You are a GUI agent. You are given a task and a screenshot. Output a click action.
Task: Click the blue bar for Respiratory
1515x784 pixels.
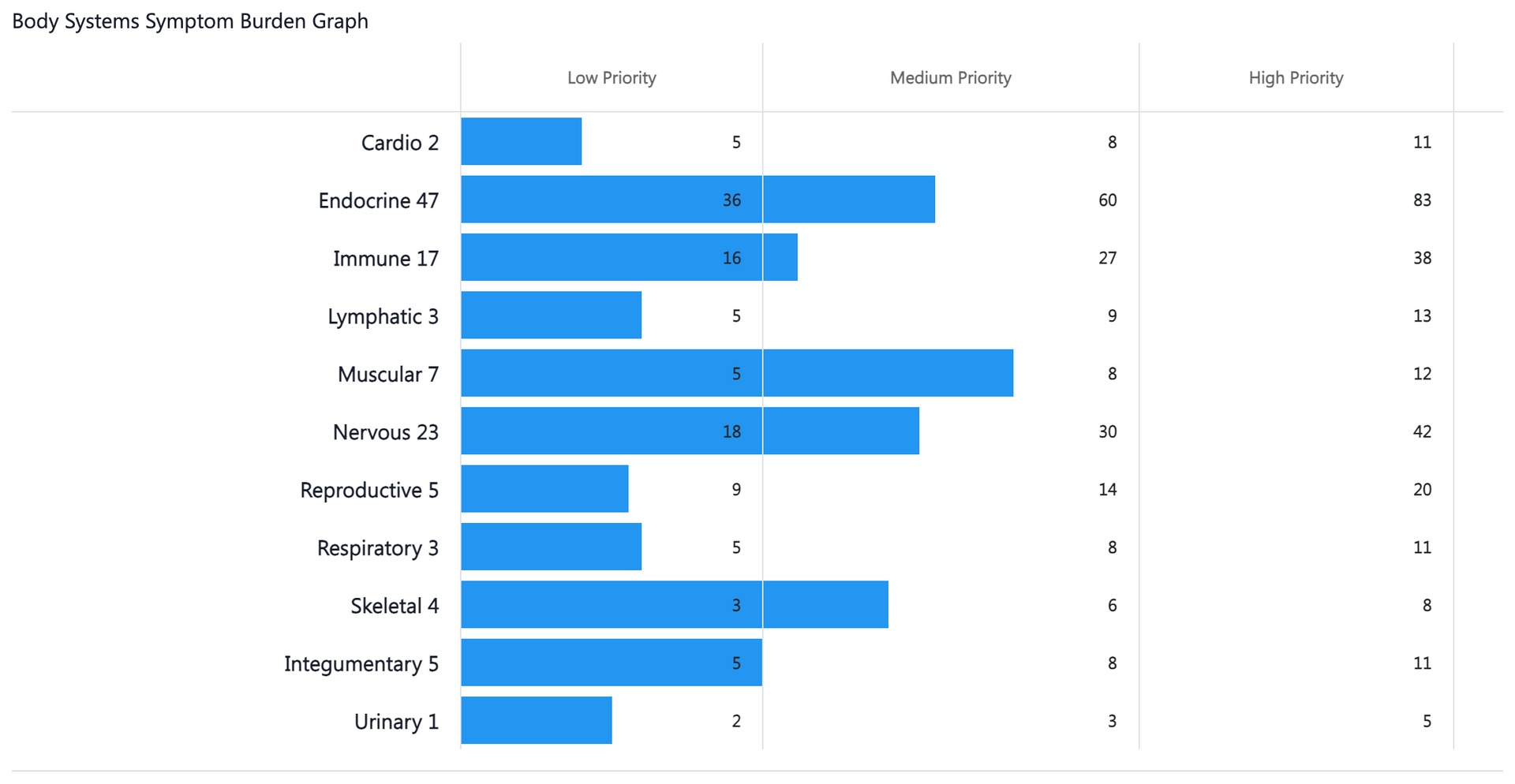(x=551, y=547)
